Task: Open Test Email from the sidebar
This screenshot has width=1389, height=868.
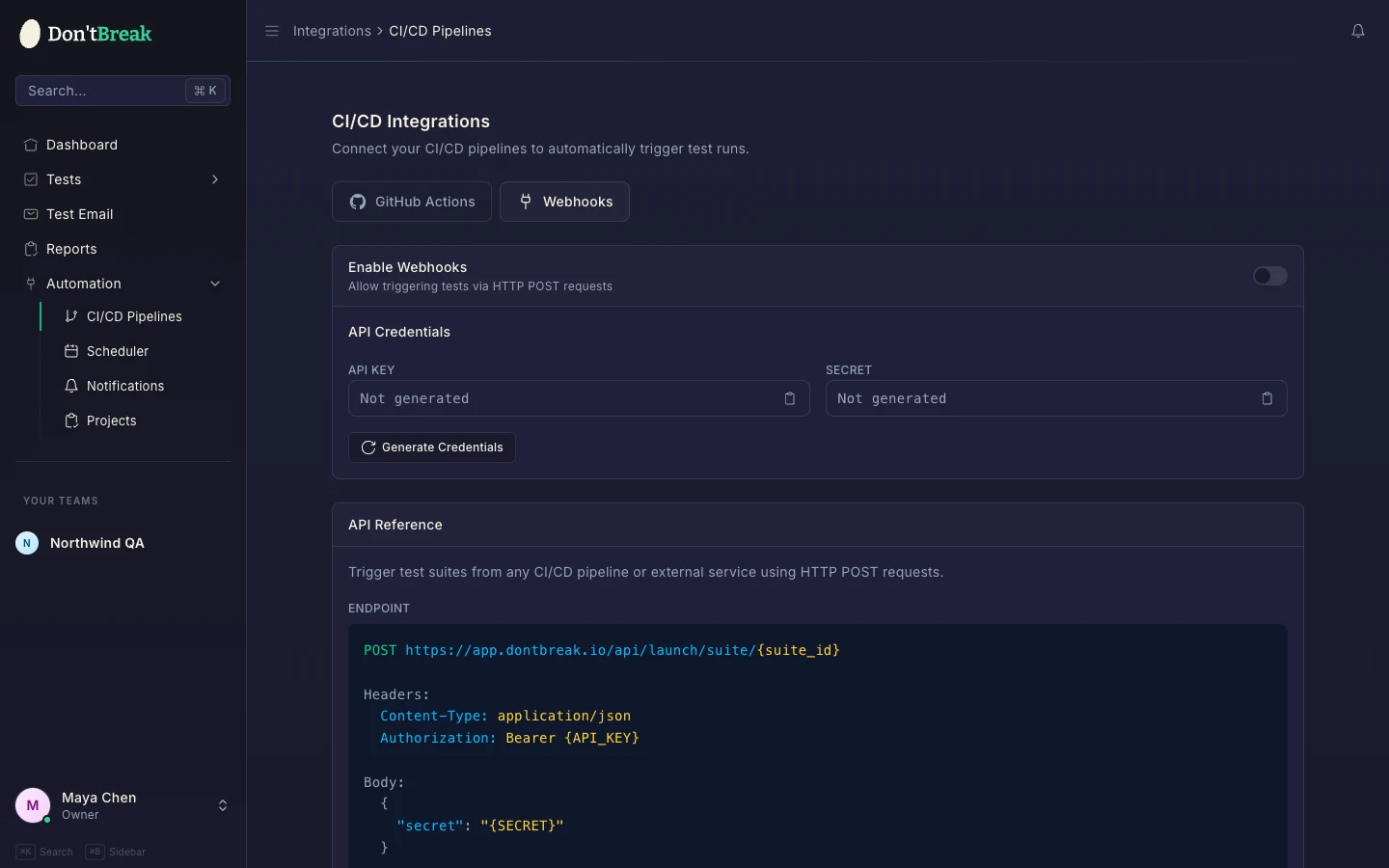Action: tap(123, 214)
